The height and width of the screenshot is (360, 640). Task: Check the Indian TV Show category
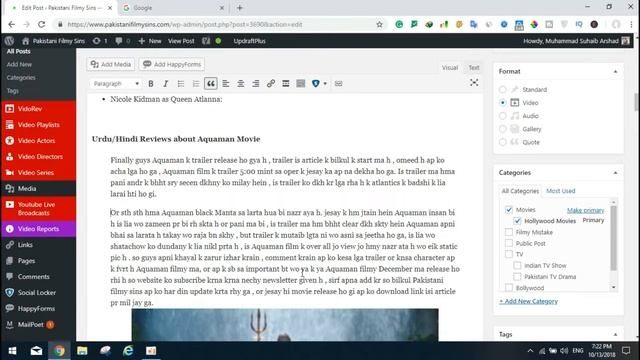click(517, 265)
